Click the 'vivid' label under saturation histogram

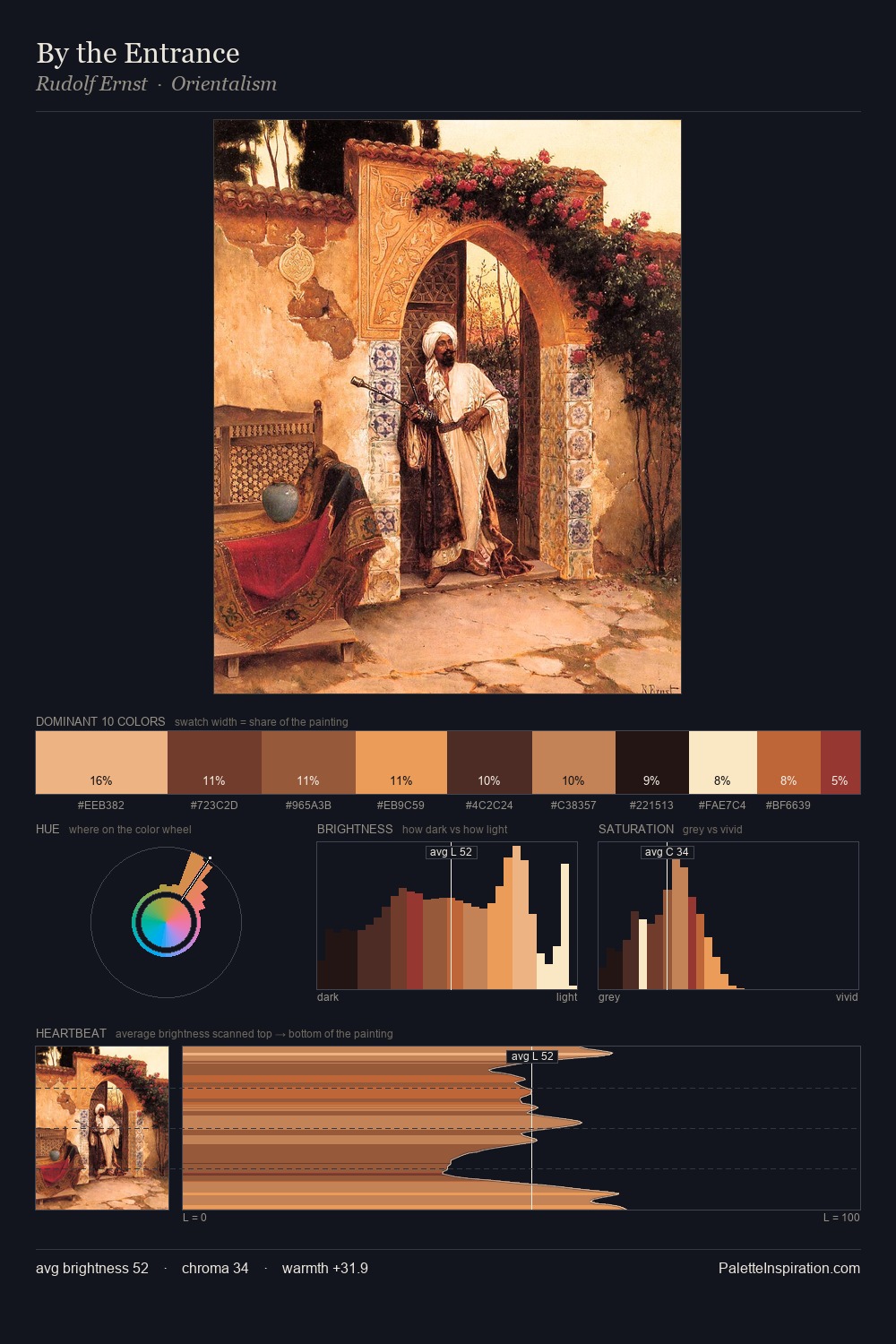pos(847,997)
